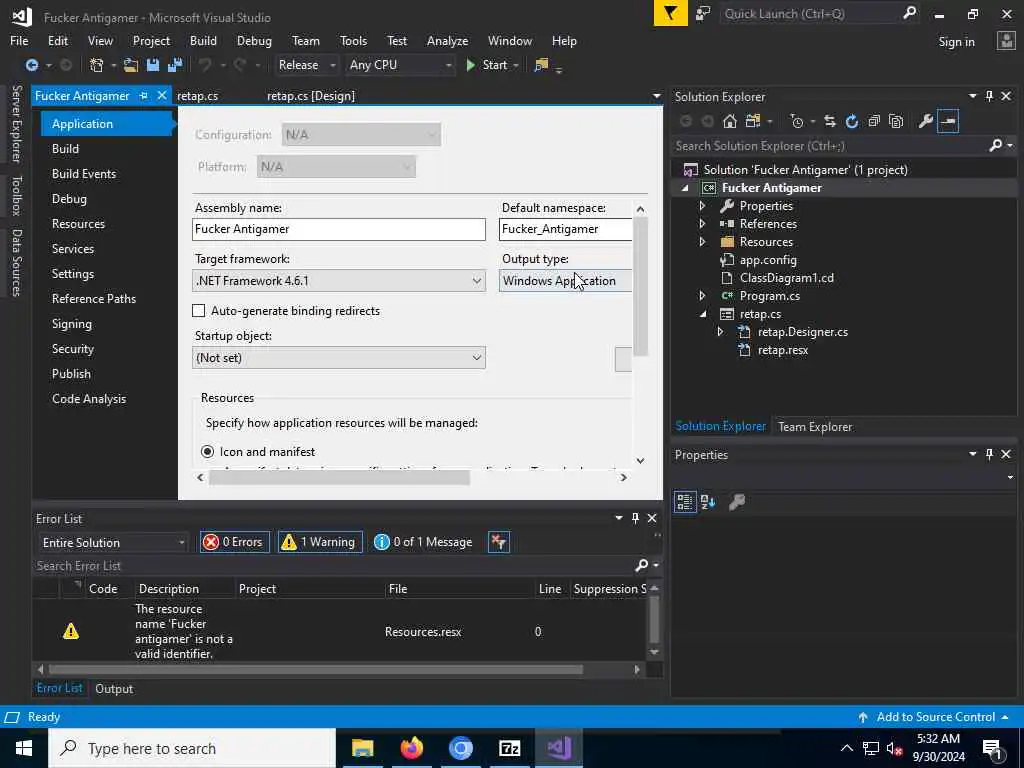Viewport: 1024px width, 768px height.
Task: Pin the Fucker Antigamer document tab
Action: pos(144,95)
